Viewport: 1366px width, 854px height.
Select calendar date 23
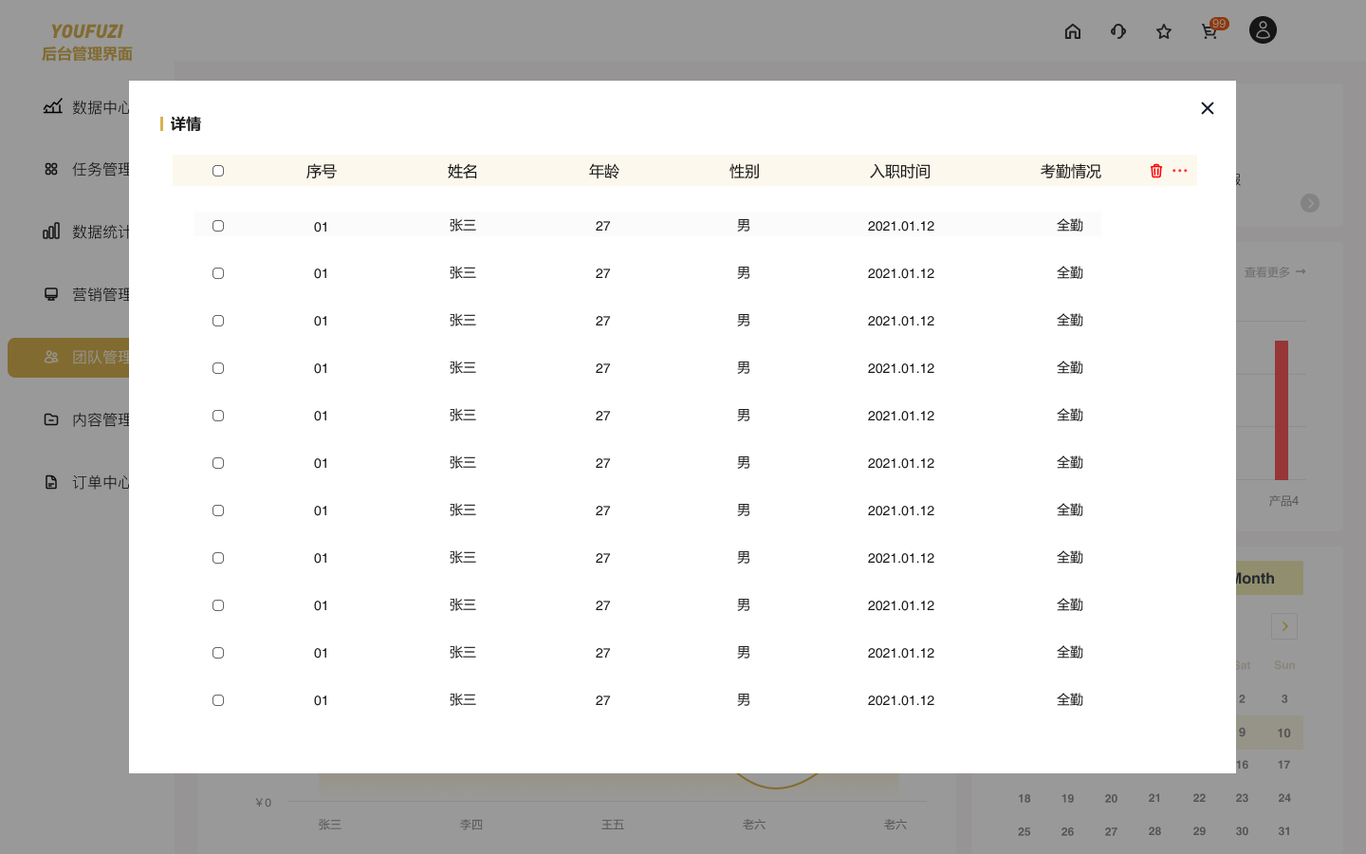point(1242,798)
